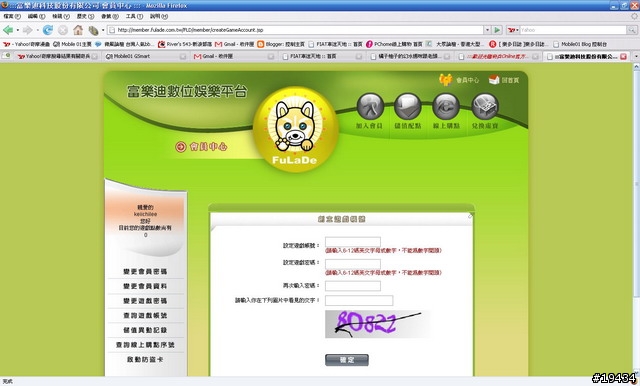Image resolution: width=640 pixels, height=386 pixels.
Task: Click the 再次輸入密碼 input field
Action: [x=353, y=286]
